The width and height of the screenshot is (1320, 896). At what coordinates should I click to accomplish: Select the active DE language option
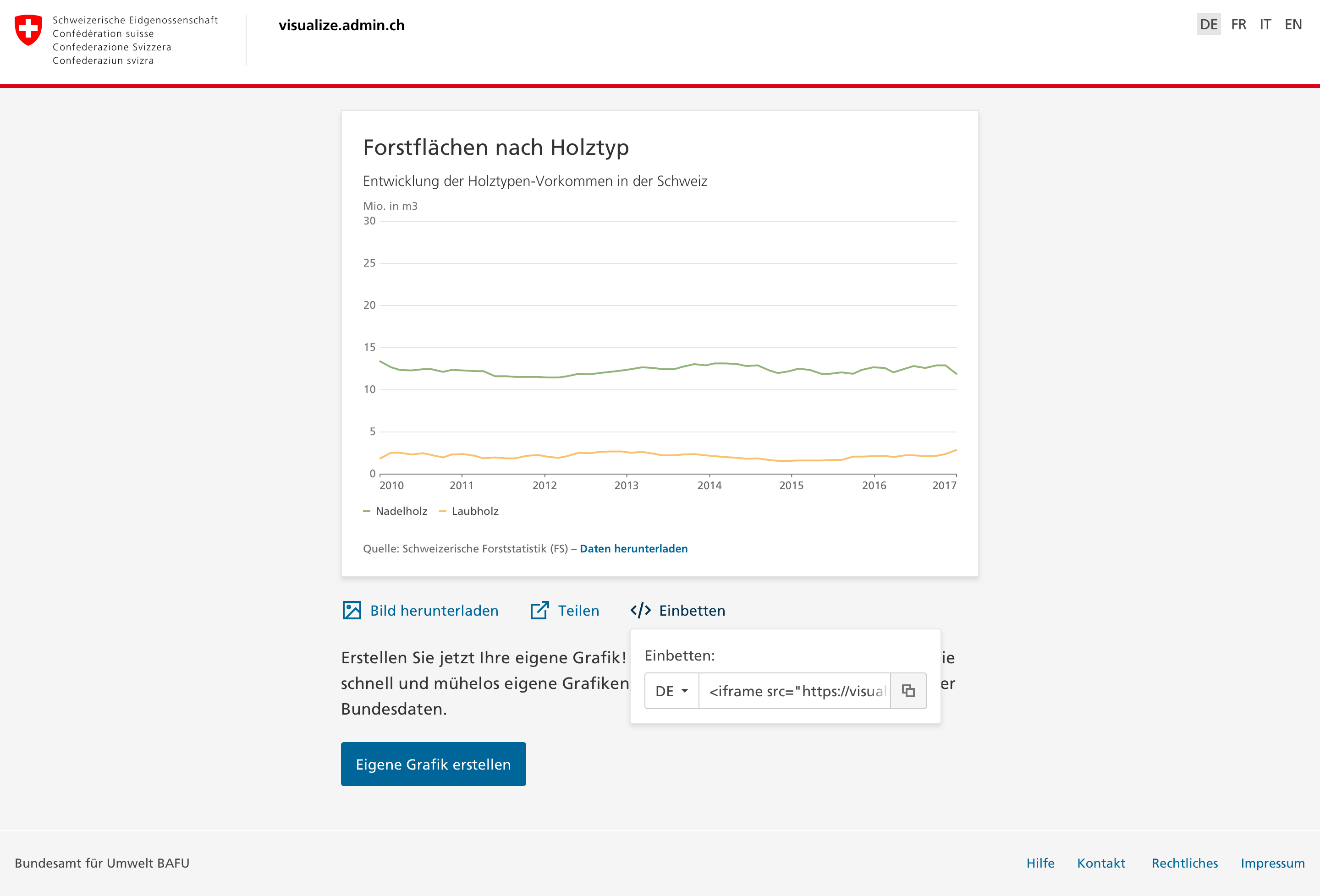[1208, 24]
